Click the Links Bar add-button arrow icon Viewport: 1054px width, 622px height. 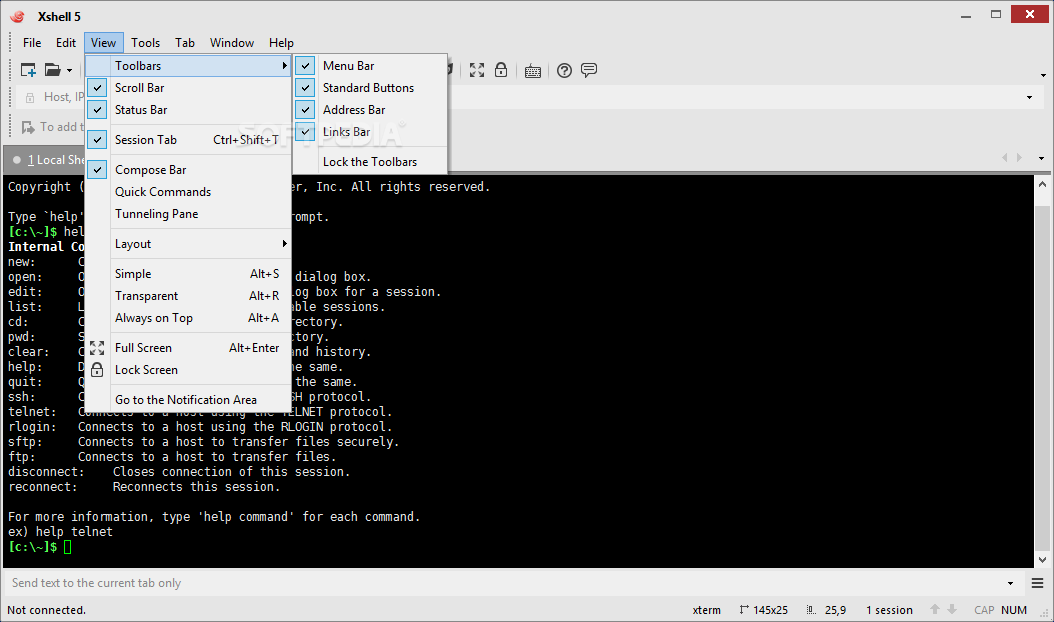(28, 127)
